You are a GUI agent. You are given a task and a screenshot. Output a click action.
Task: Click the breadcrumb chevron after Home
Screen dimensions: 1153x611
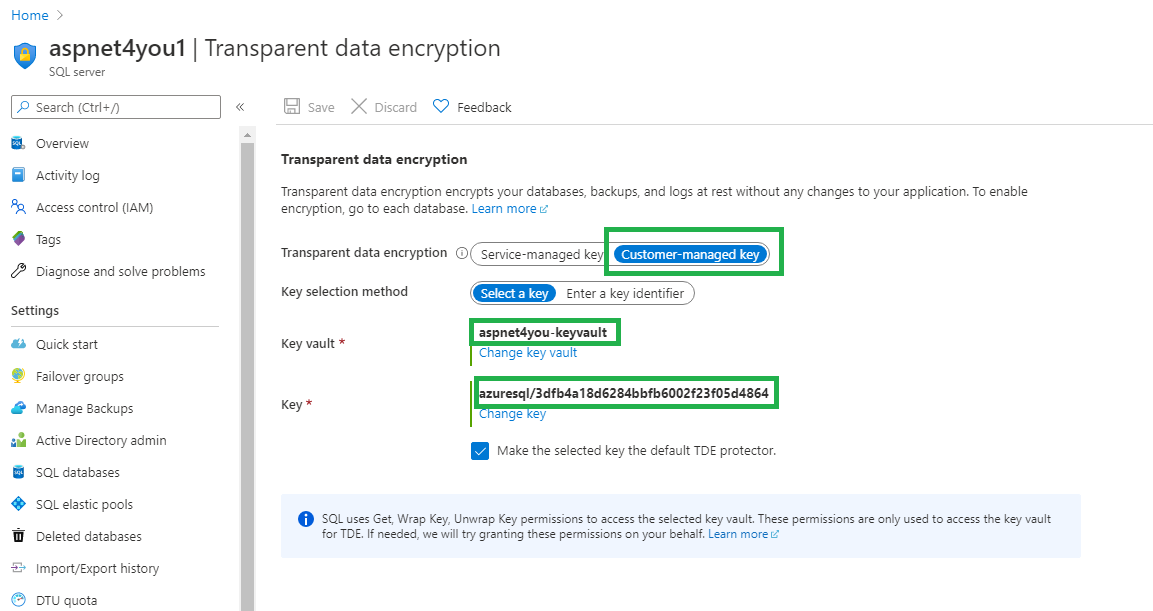pyautogui.click(x=60, y=15)
